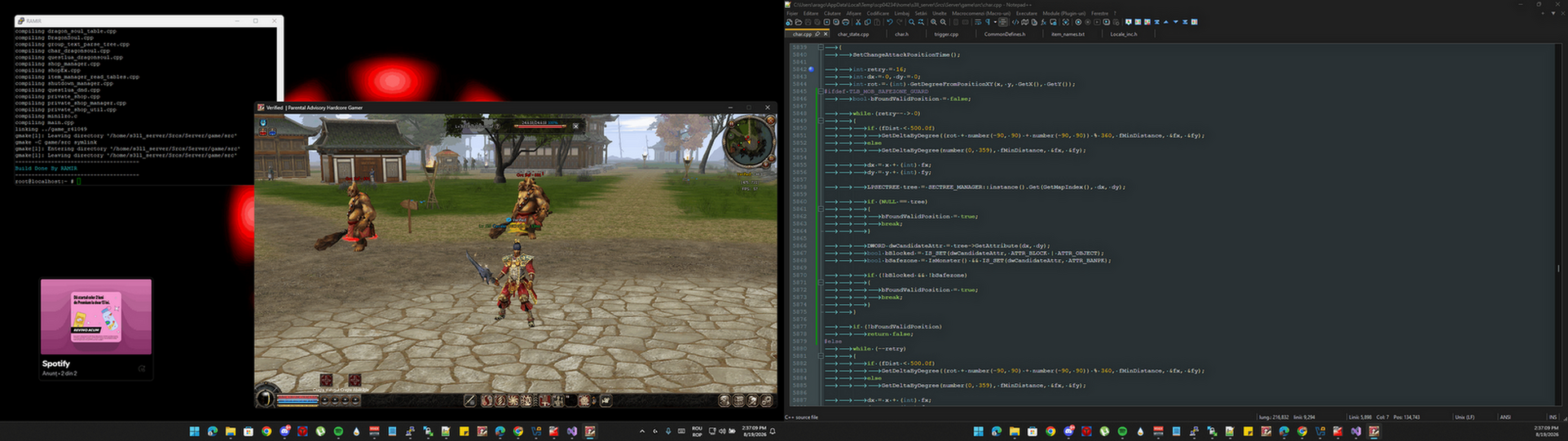Click the player HP bar in the game
This screenshot has width=1568, height=441.
pyautogui.click(x=297, y=395)
